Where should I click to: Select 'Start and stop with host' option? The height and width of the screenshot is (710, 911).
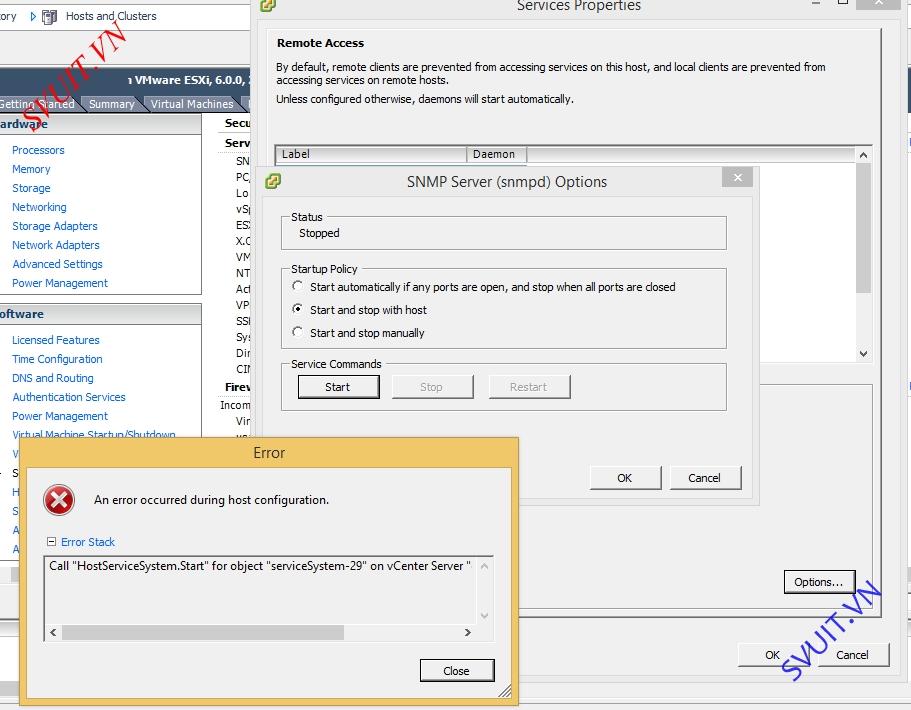pyautogui.click(x=297, y=309)
